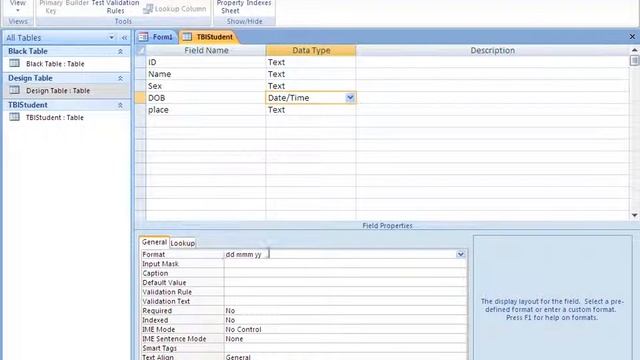This screenshot has width=640, height=360.
Task: Click the Description column header
Action: click(x=493, y=50)
